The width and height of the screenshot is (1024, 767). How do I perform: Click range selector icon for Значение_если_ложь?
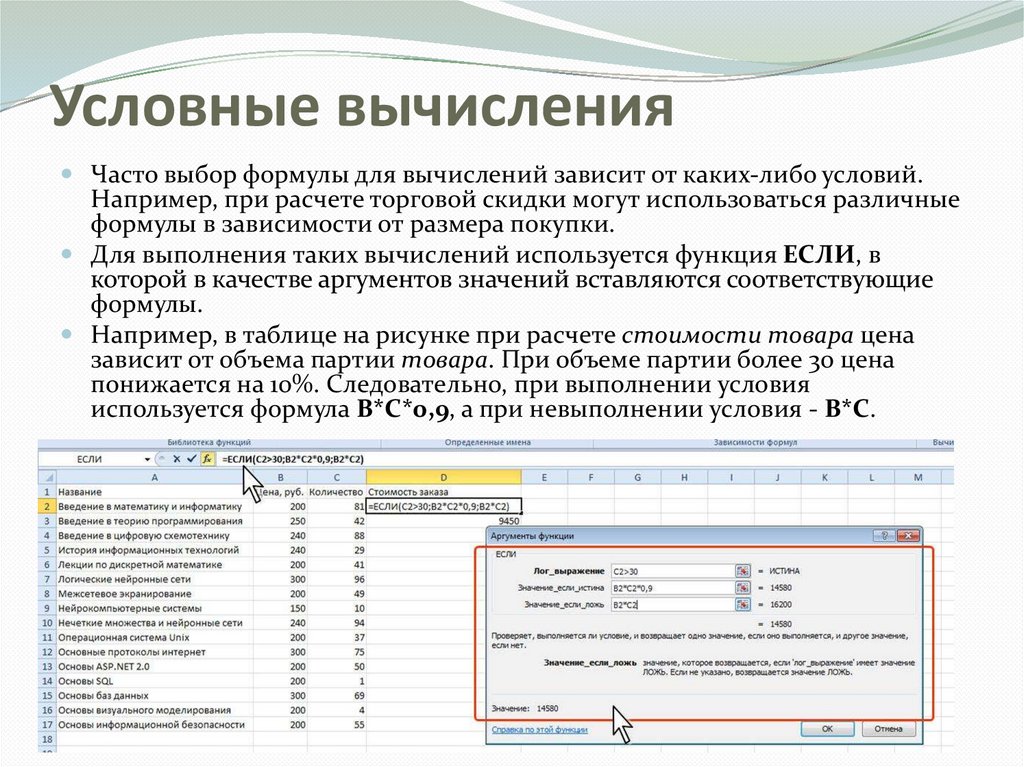(742, 605)
